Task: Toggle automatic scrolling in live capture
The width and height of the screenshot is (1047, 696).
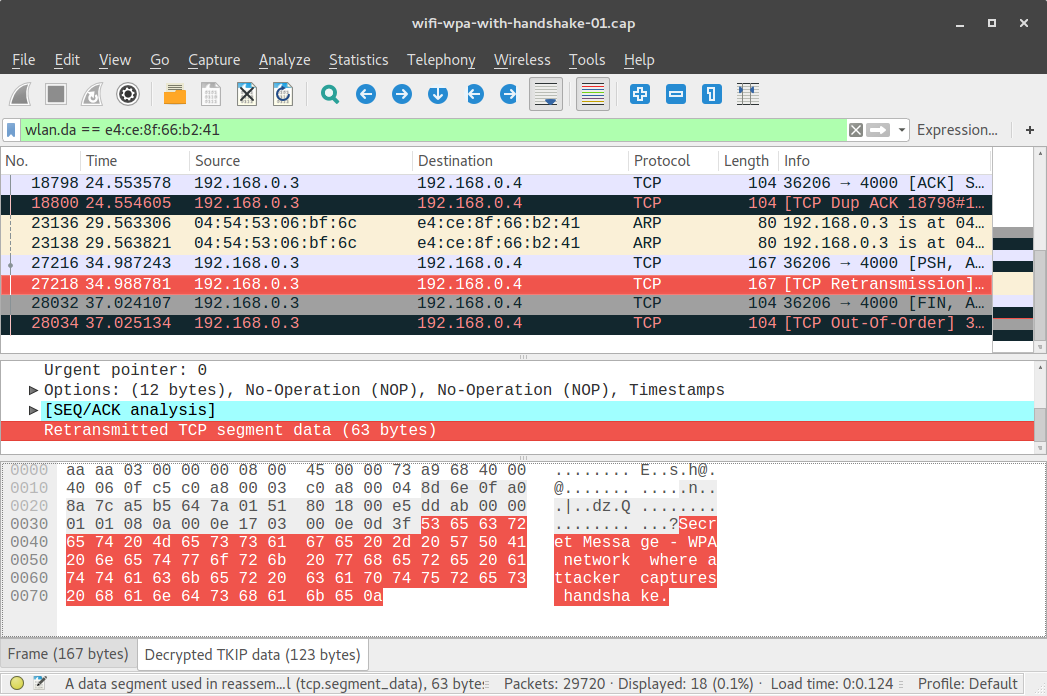Action: tap(545, 93)
